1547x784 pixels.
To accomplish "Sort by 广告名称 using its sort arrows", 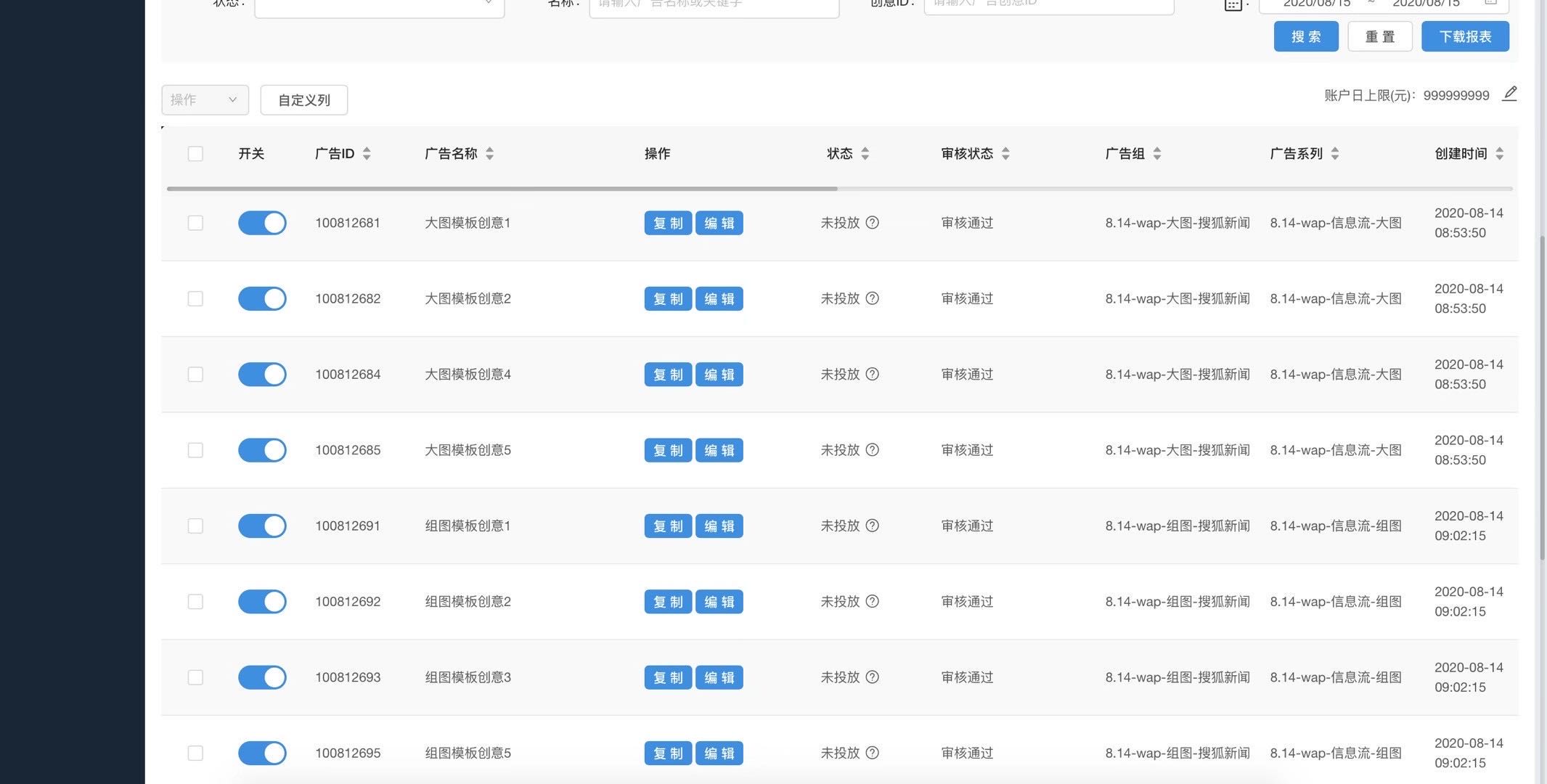I will pos(490,153).
